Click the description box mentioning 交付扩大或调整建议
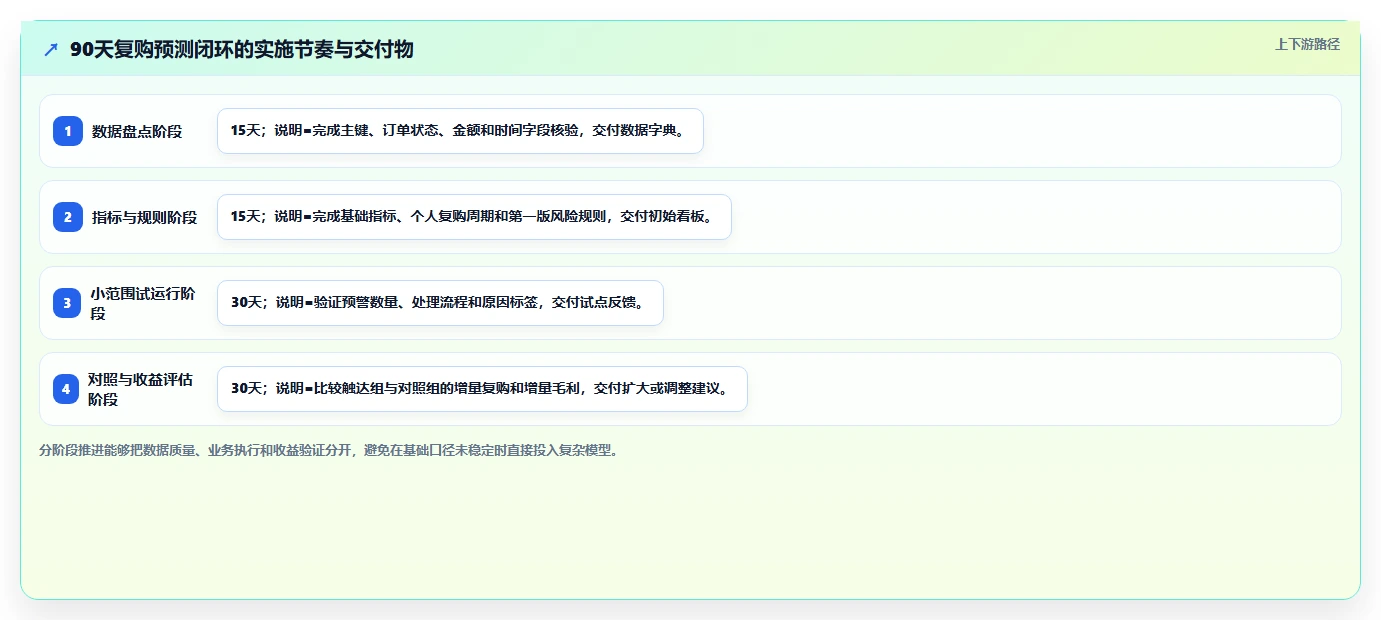Viewport: 1381px width, 620px height. pyautogui.click(x=482, y=389)
